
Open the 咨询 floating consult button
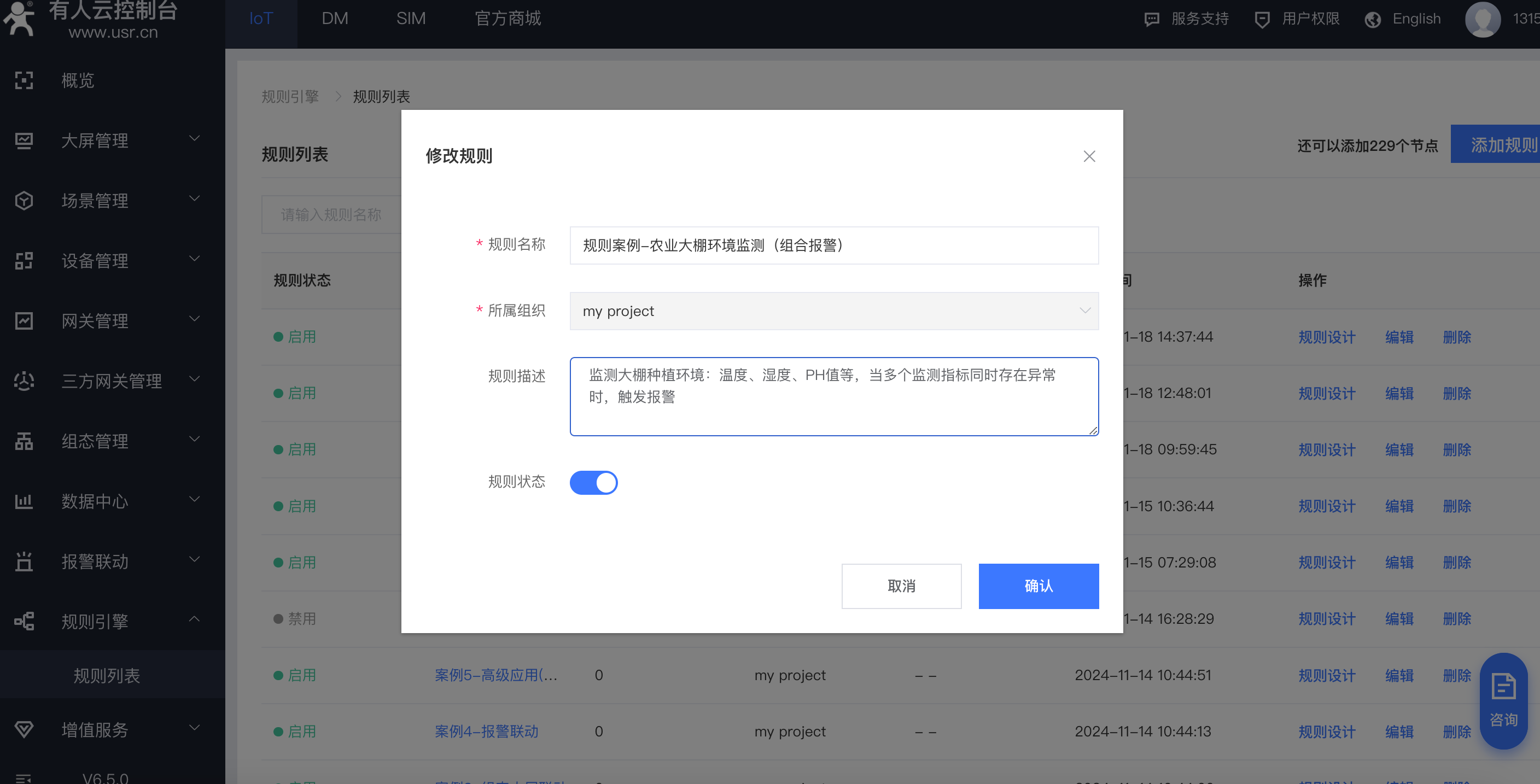(1503, 700)
